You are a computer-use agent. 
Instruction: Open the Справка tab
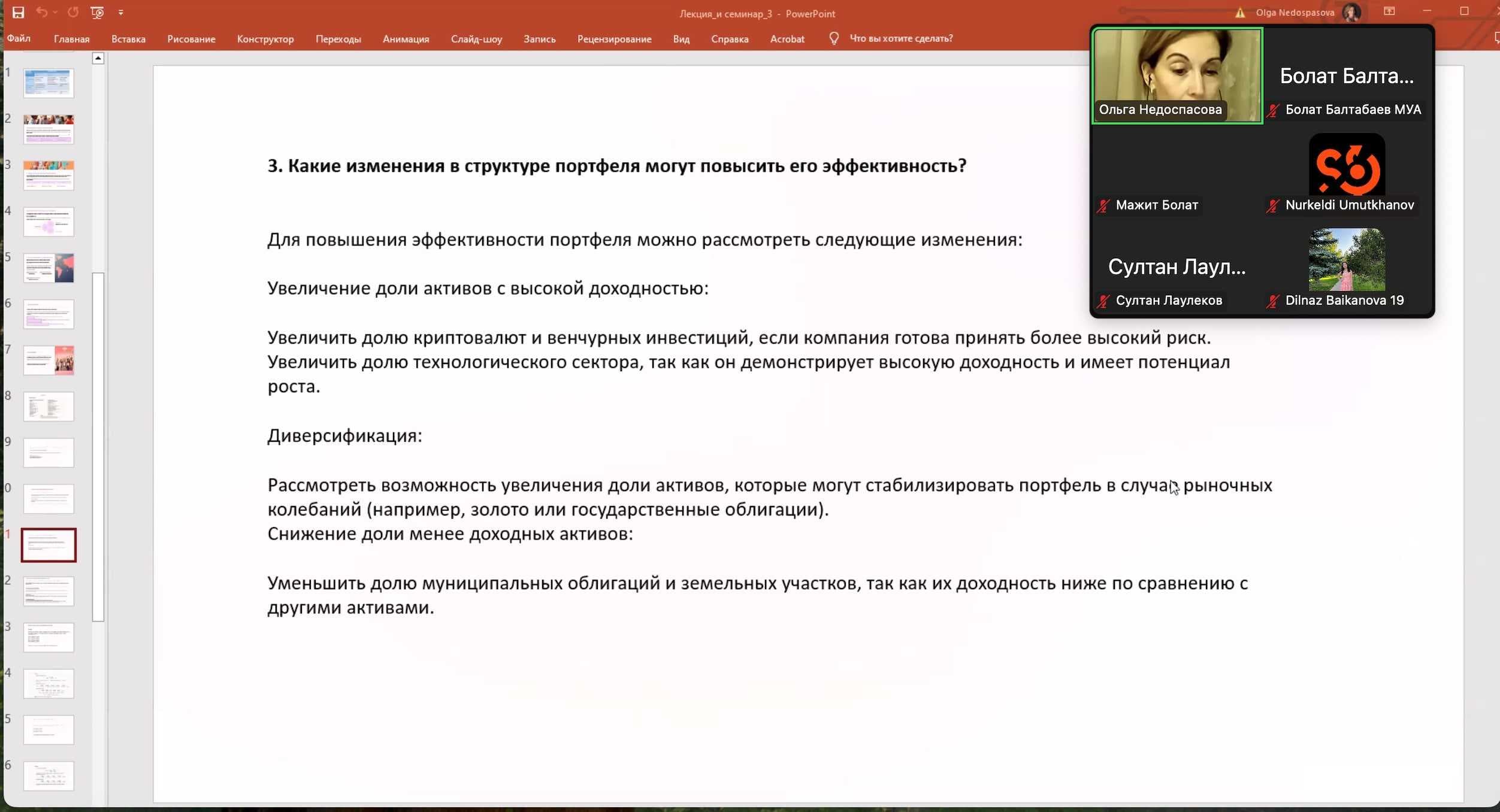pos(730,39)
